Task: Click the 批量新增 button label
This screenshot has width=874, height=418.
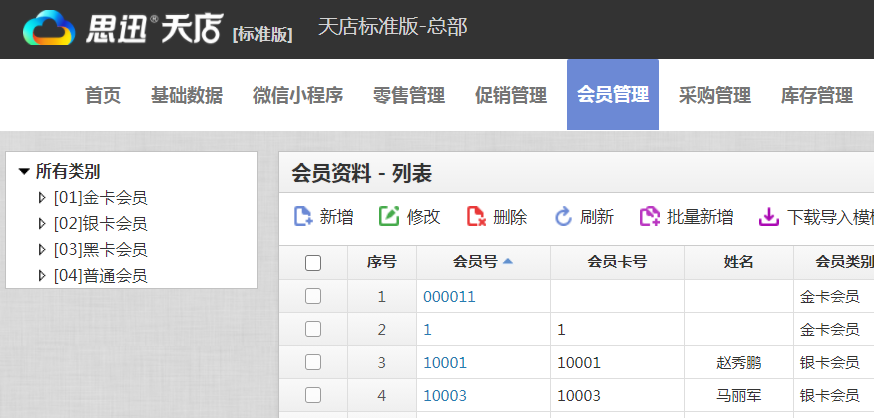Action: pyautogui.click(x=700, y=216)
